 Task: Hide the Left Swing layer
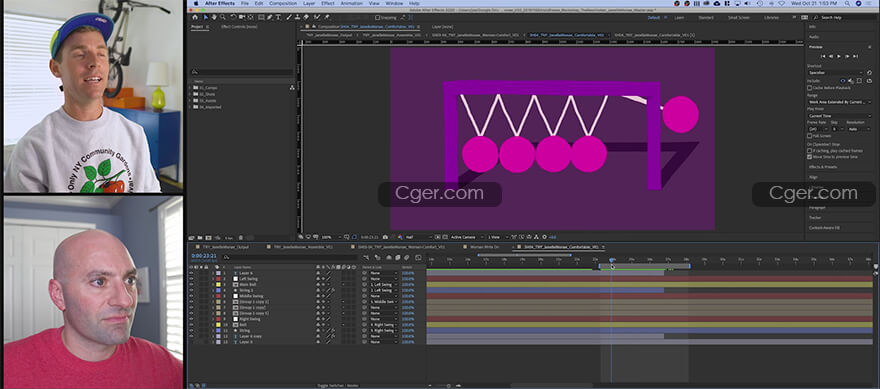[191, 279]
